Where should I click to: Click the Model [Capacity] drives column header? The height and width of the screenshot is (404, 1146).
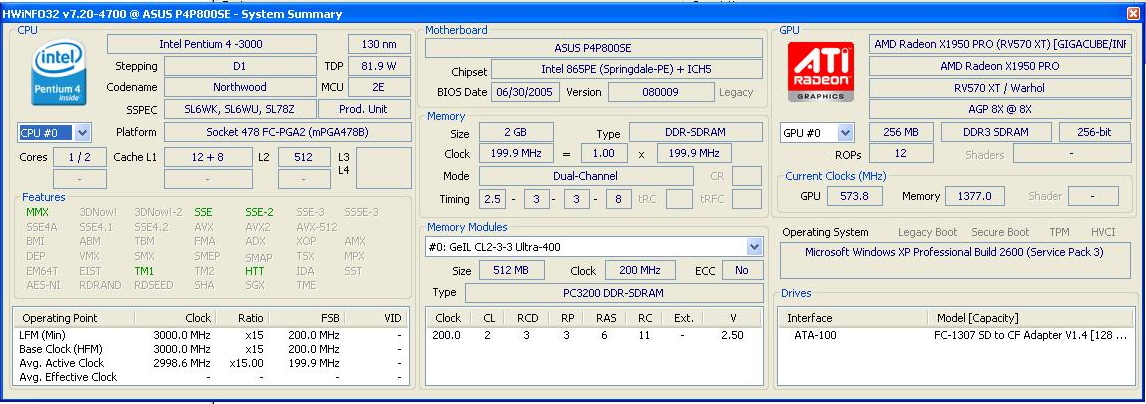(x=976, y=318)
